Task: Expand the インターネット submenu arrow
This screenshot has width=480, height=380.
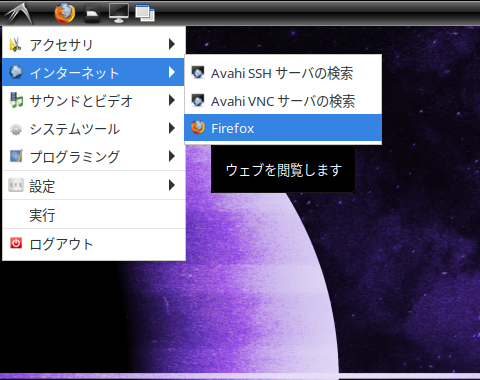Action: 172,72
